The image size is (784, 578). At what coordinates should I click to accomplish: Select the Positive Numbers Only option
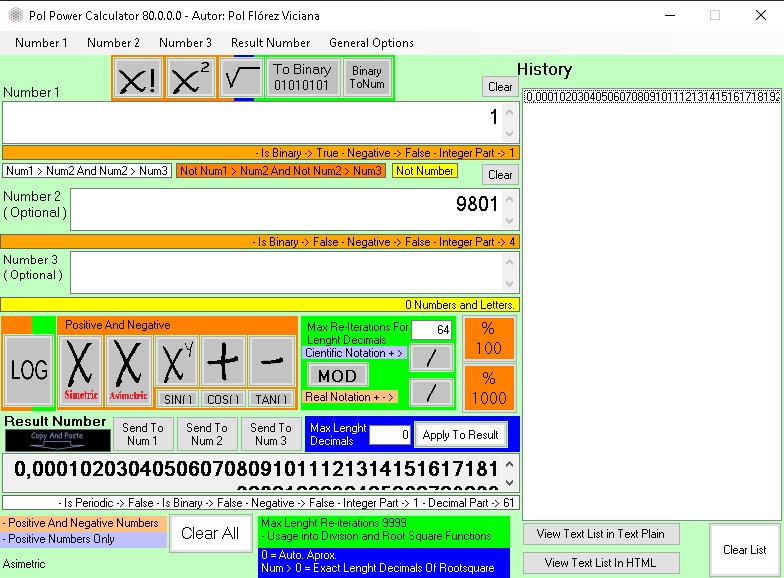point(83,539)
